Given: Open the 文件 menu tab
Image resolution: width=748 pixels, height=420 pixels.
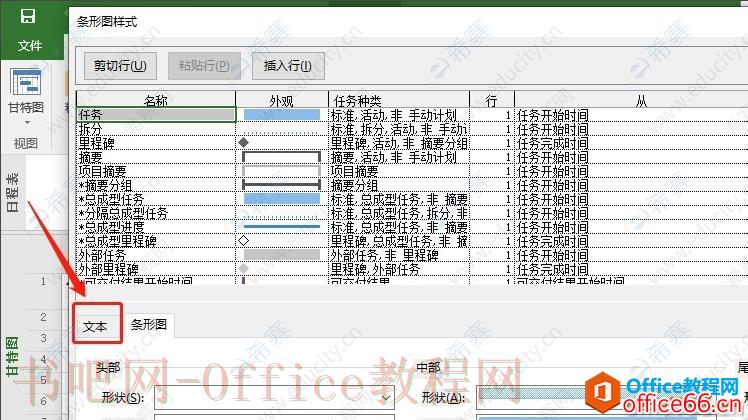Looking at the screenshot, I should (x=30, y=45).
